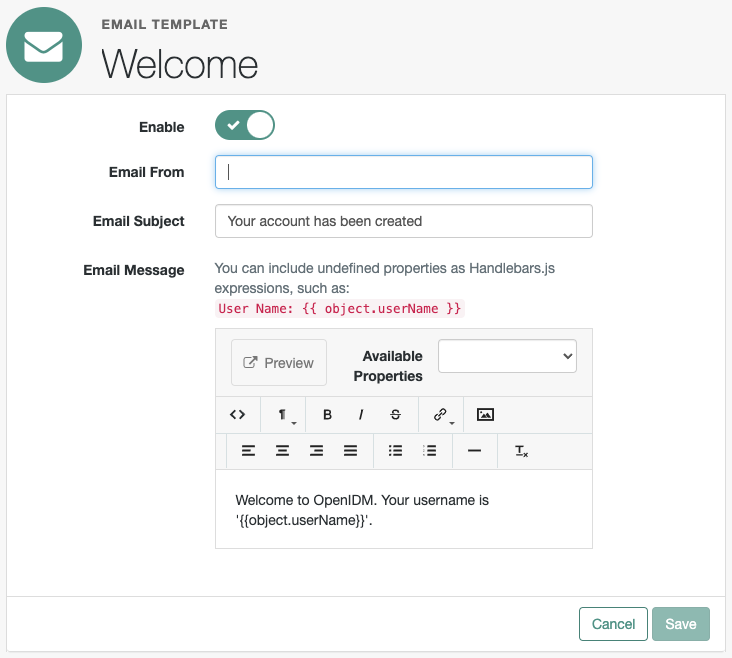This screenshot has width=732, height=658.
Task: Align text left
Action: coord(248,451)
